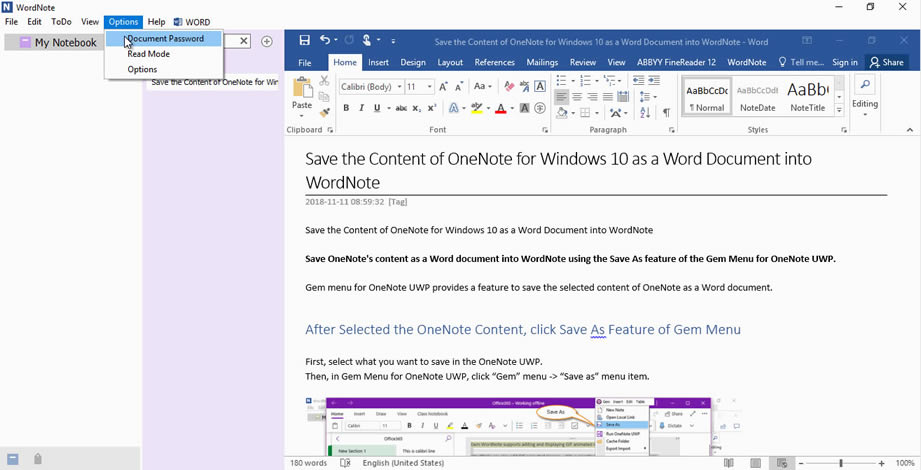Screen dimensions: 921x470
Task: Switch to the Insert ribbon tab
Action: point(378,62)
